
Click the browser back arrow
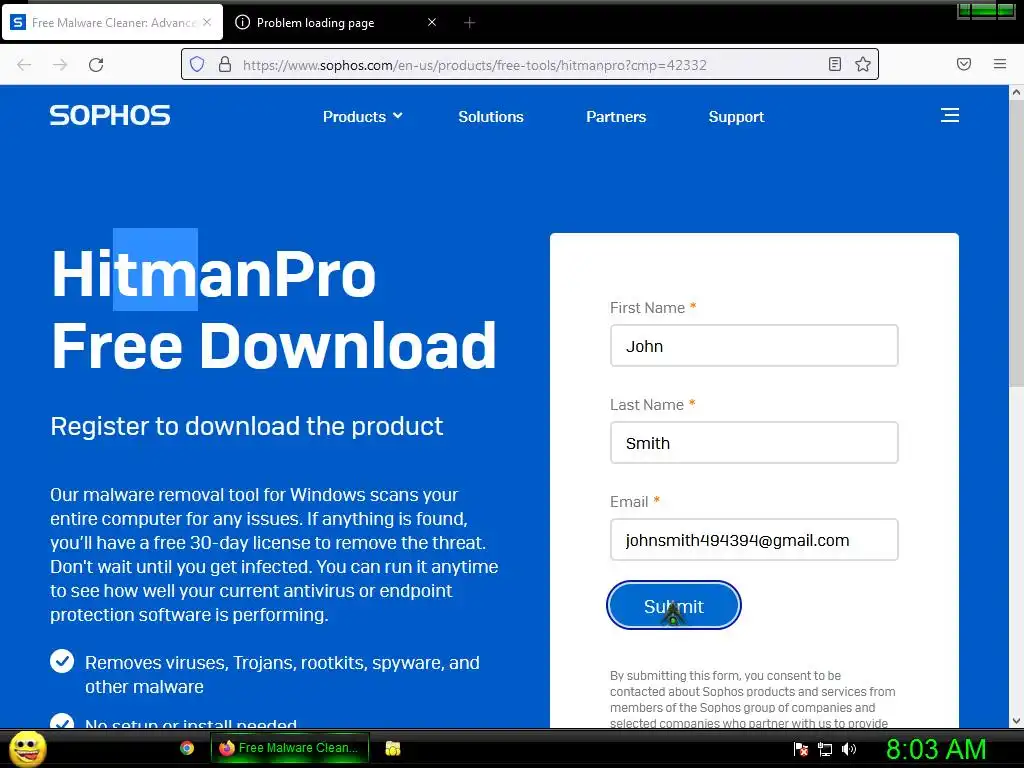[x=24, y=65]
